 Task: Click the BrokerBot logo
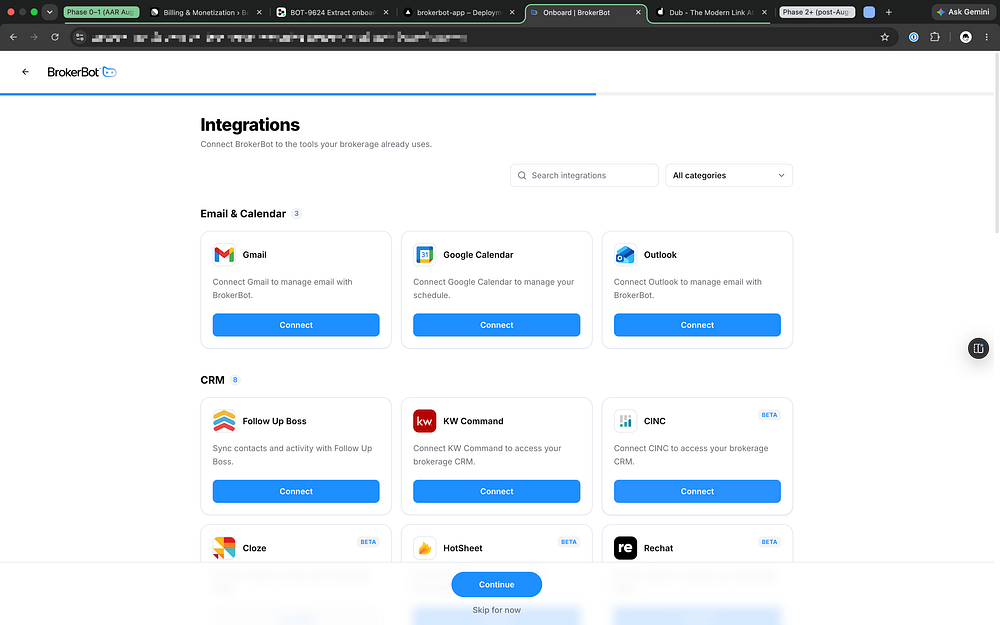[x=82, y=72]
